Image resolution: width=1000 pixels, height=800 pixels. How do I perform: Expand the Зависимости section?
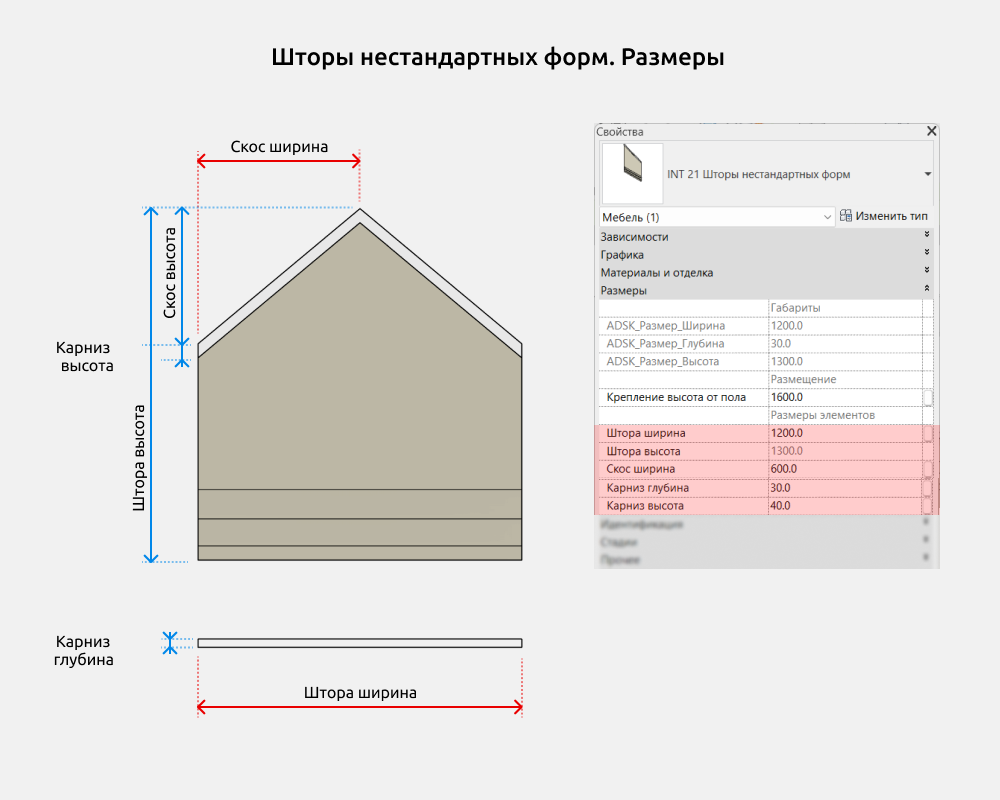click(x=766, y=237)
